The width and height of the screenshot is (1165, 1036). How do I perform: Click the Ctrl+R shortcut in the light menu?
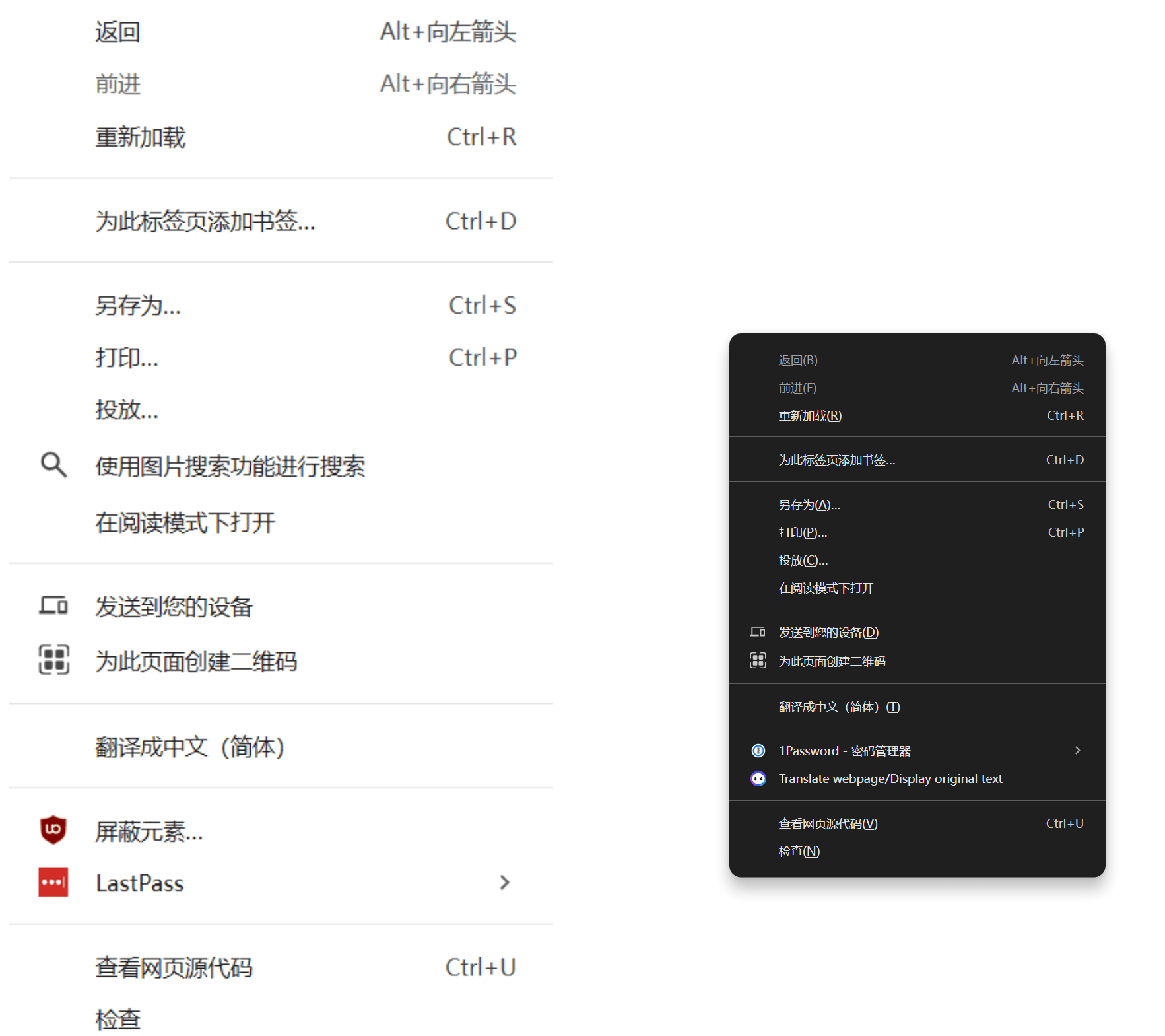coord(482,137)
